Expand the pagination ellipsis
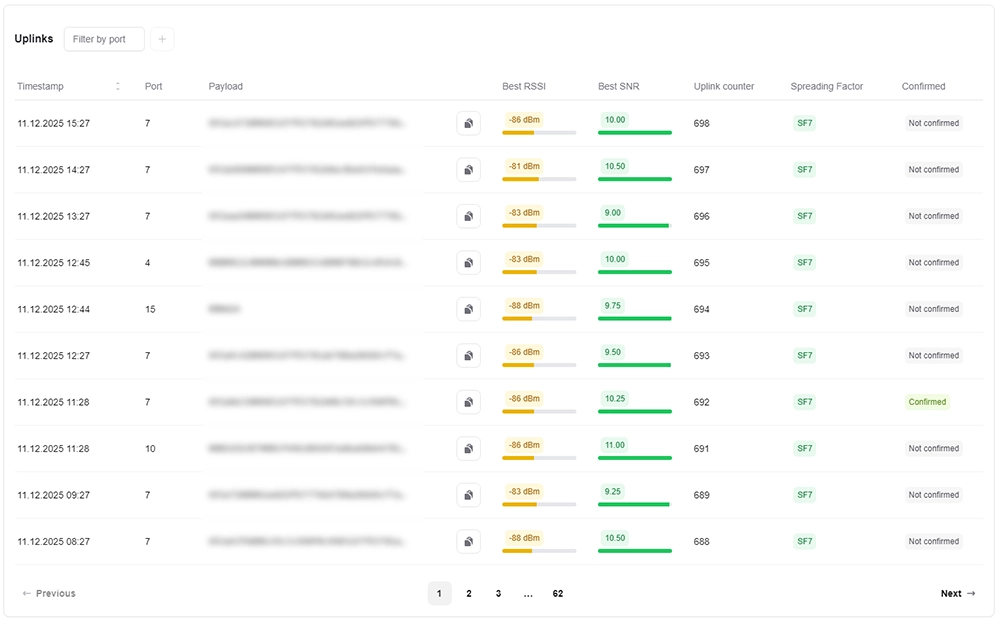 coord(528,594)
